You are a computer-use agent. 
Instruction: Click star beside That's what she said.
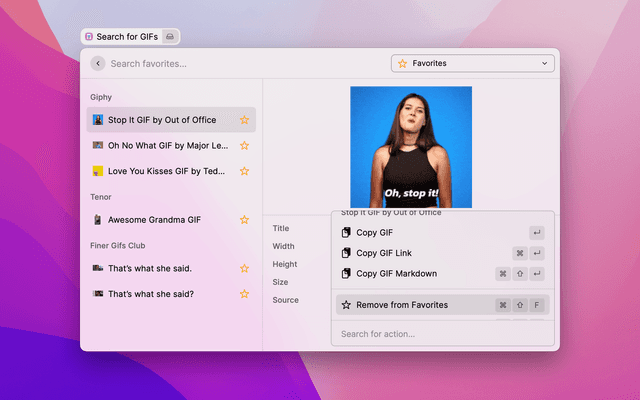click(x=244, y=268)
